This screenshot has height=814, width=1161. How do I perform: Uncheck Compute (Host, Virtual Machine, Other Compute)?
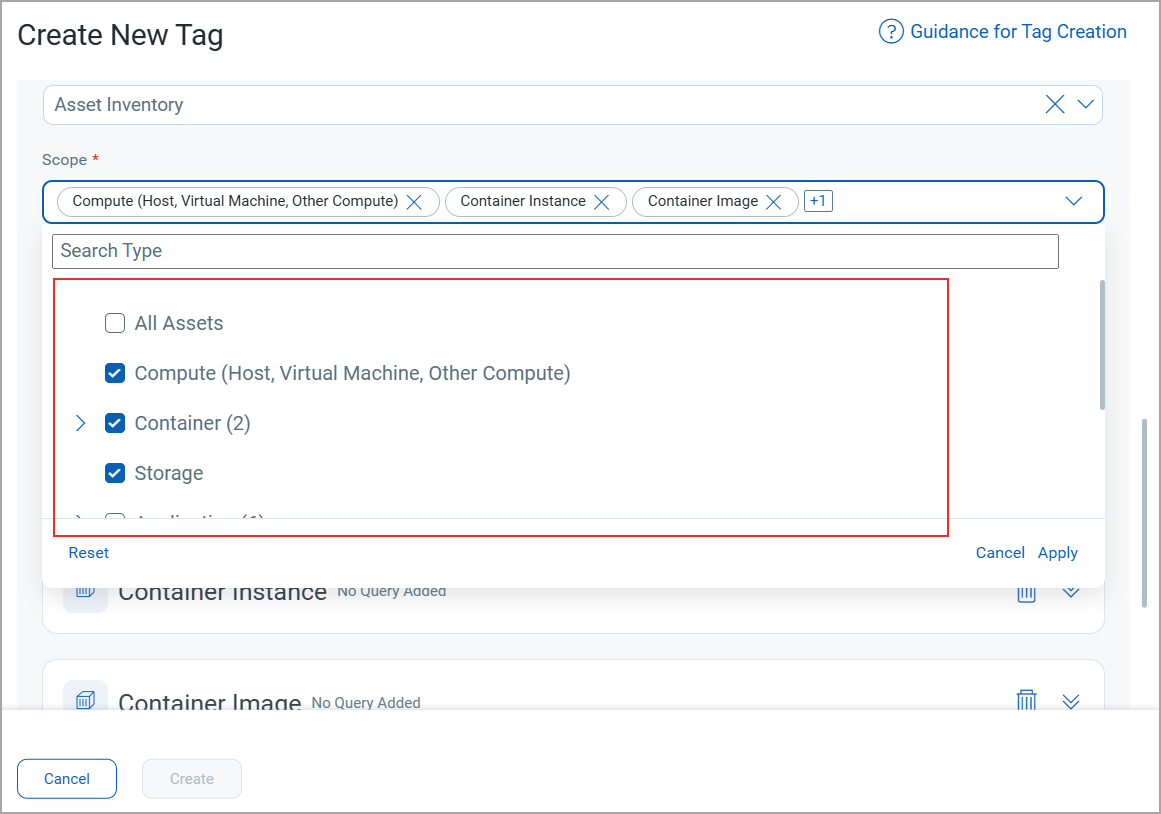pos(115,373)
